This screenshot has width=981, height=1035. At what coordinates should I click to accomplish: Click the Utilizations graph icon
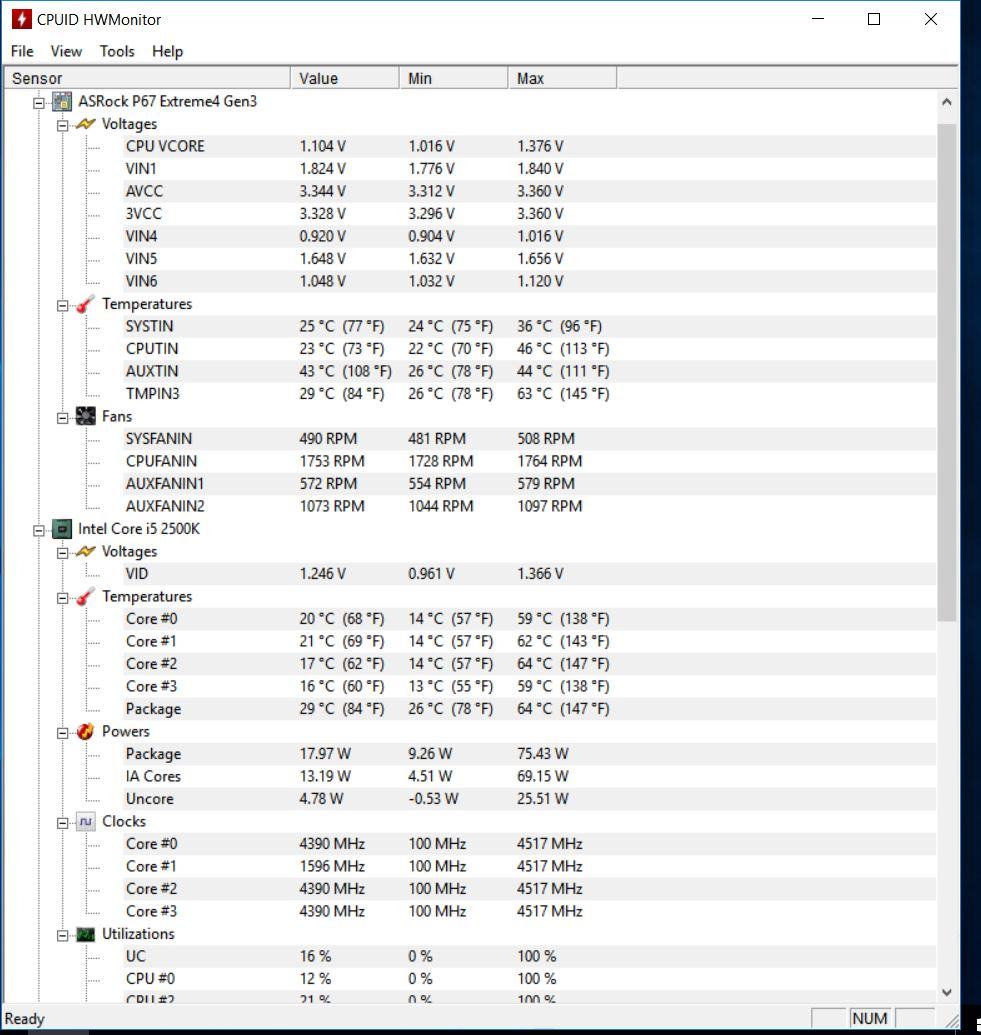coord(86,935)
